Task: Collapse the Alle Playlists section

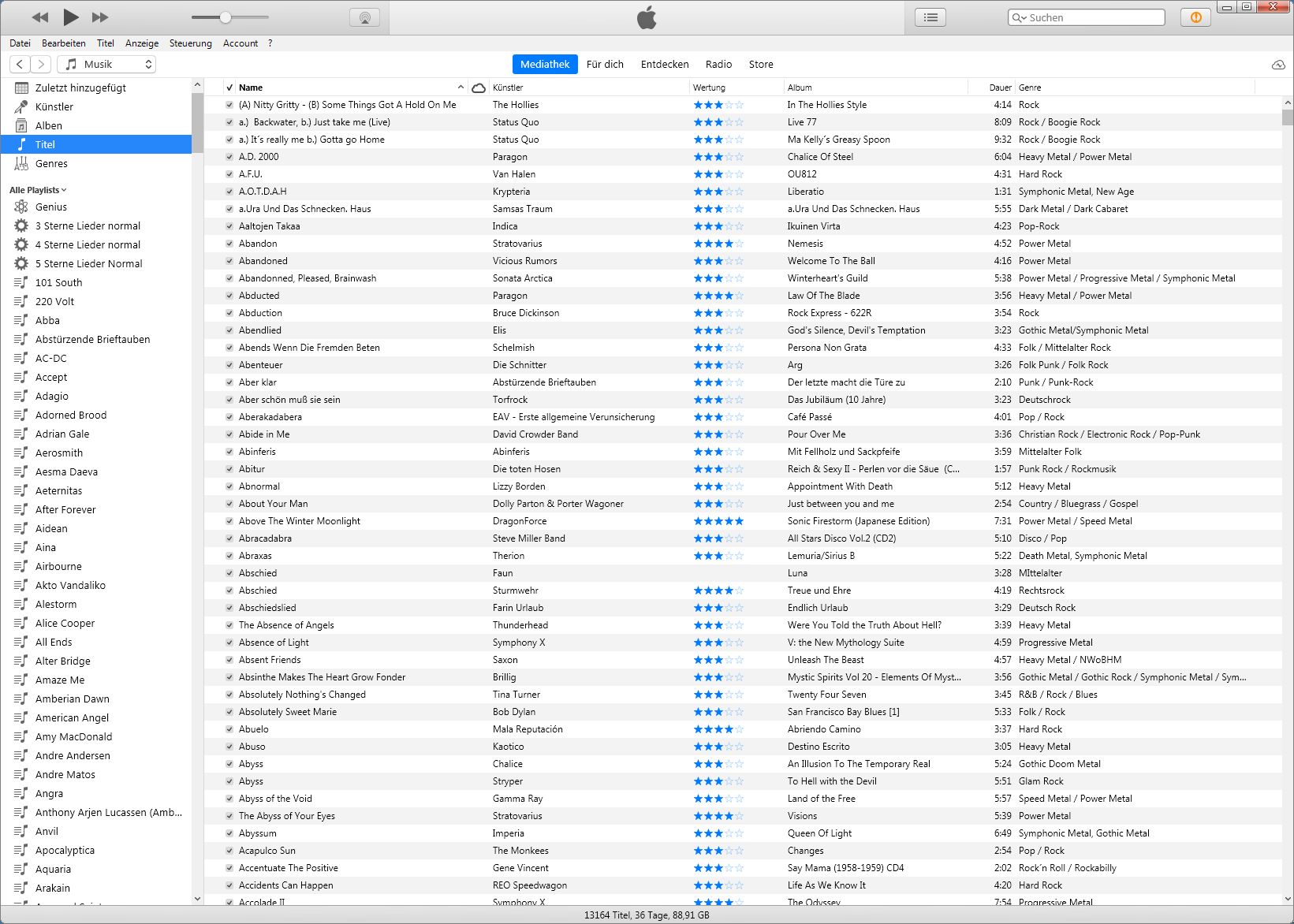Action: (38, 190)
